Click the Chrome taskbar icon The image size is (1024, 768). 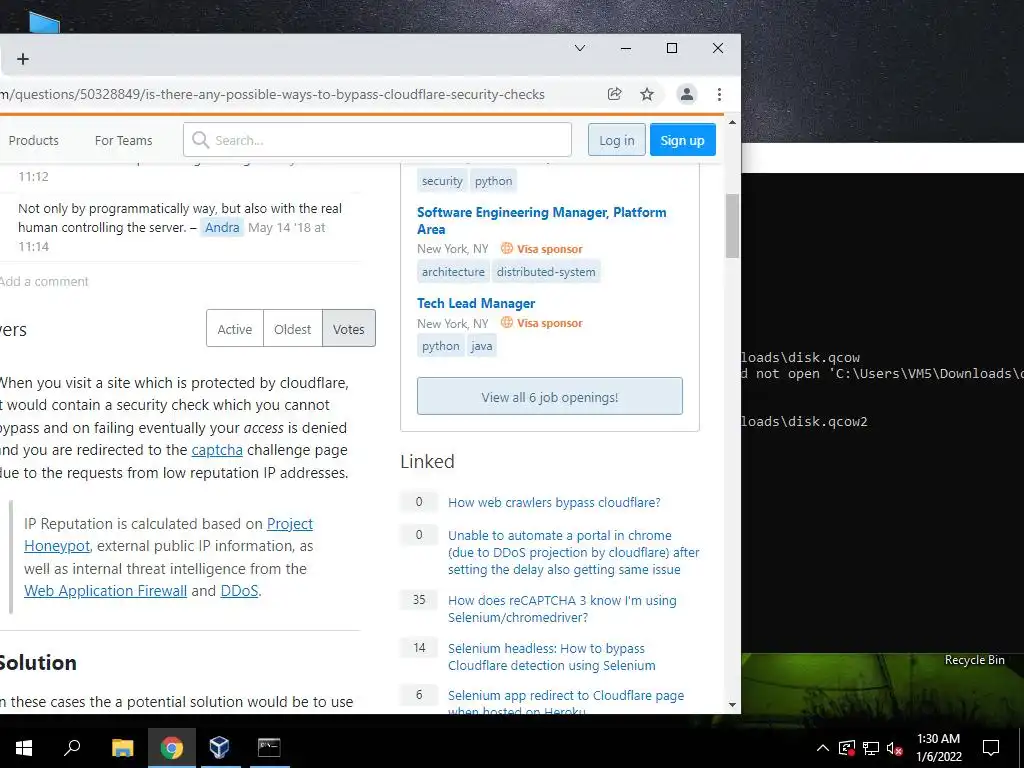click(x=172, y=748)
